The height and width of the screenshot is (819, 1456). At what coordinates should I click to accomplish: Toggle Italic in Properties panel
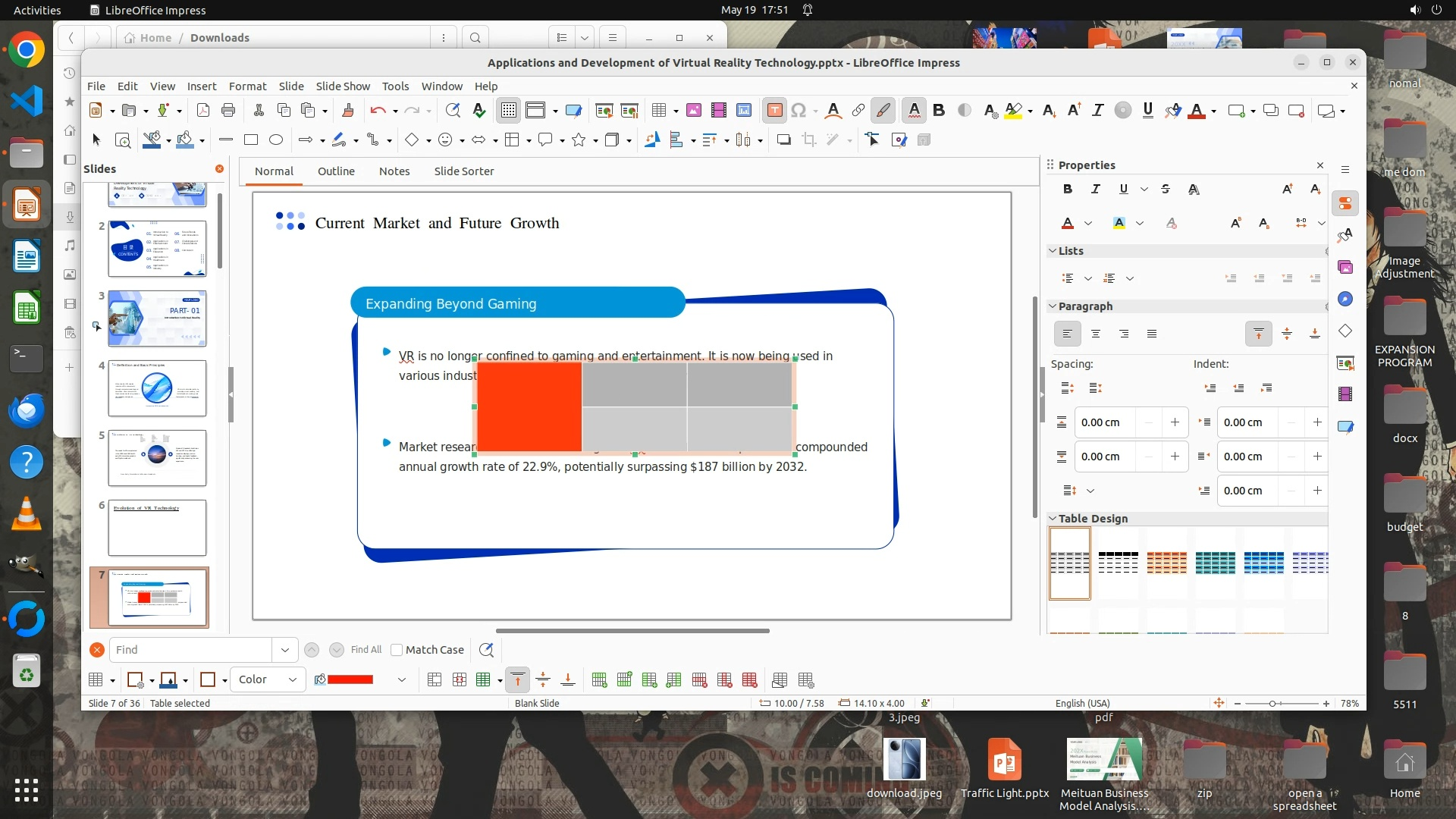(x=1095, y=189)
